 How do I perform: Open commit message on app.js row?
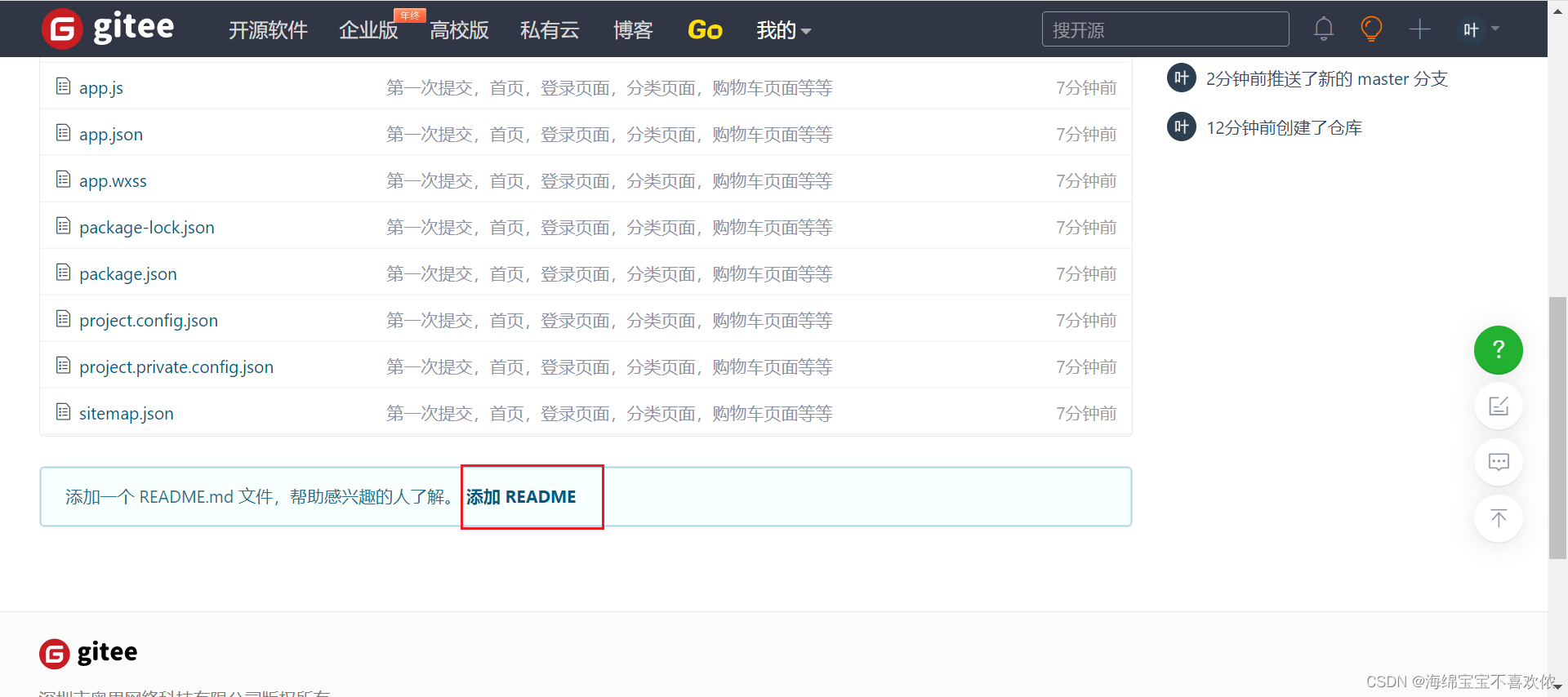pyautogui.click(x=609, y=88)
